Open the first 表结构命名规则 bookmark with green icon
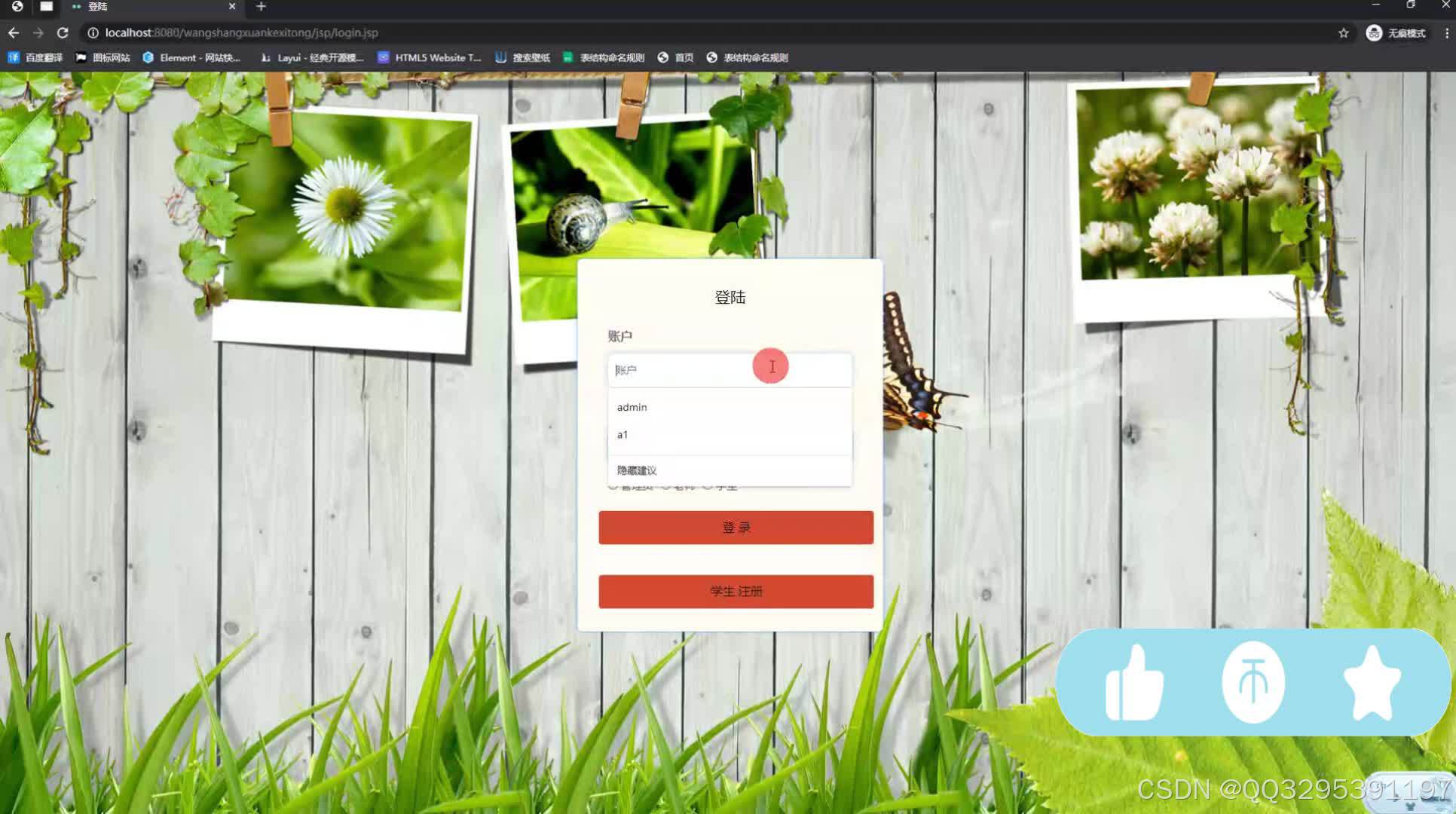Screen dimensions: 1456x814 point(604,58)
